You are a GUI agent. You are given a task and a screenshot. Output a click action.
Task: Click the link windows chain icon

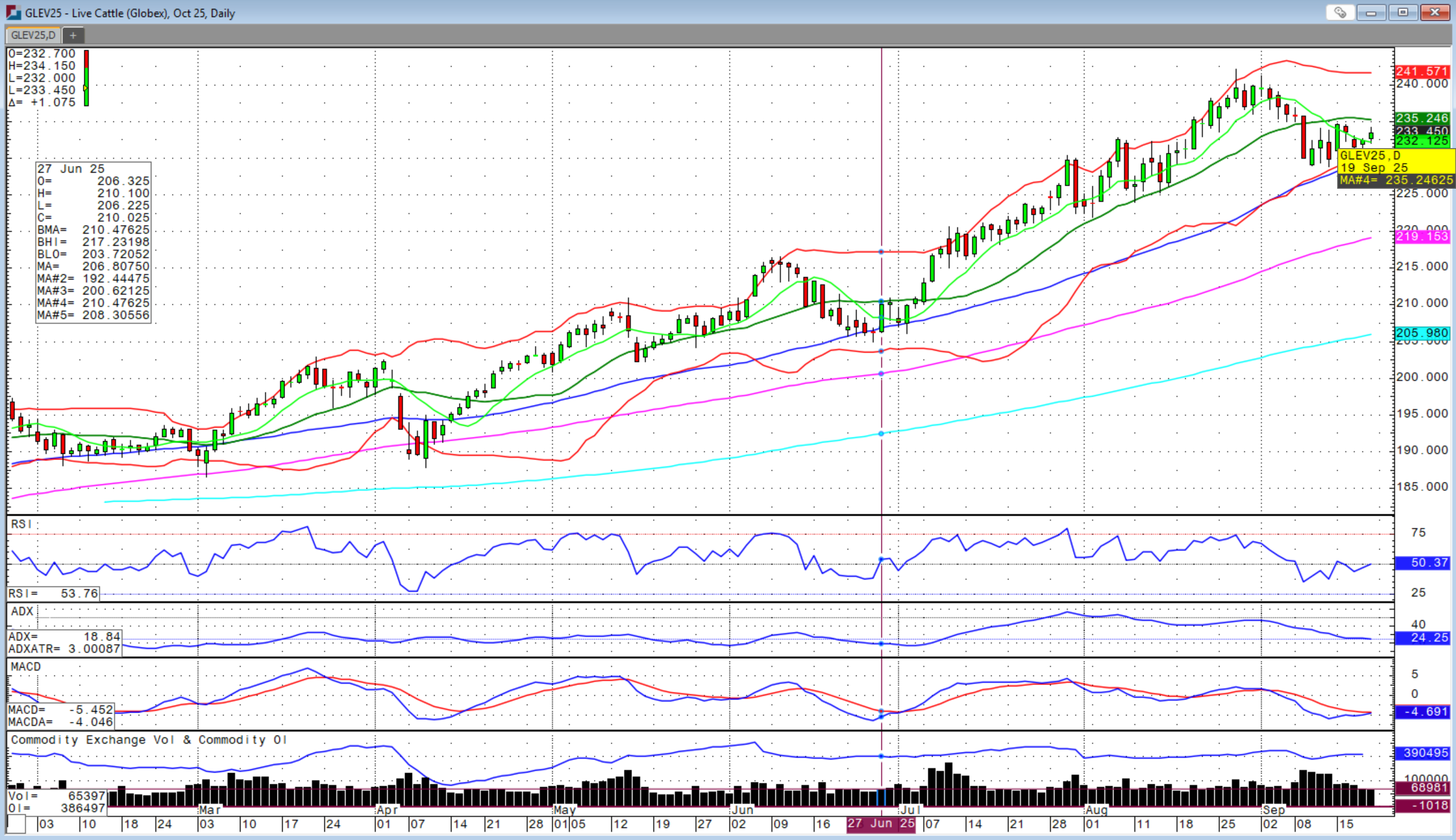[1340, 12]
